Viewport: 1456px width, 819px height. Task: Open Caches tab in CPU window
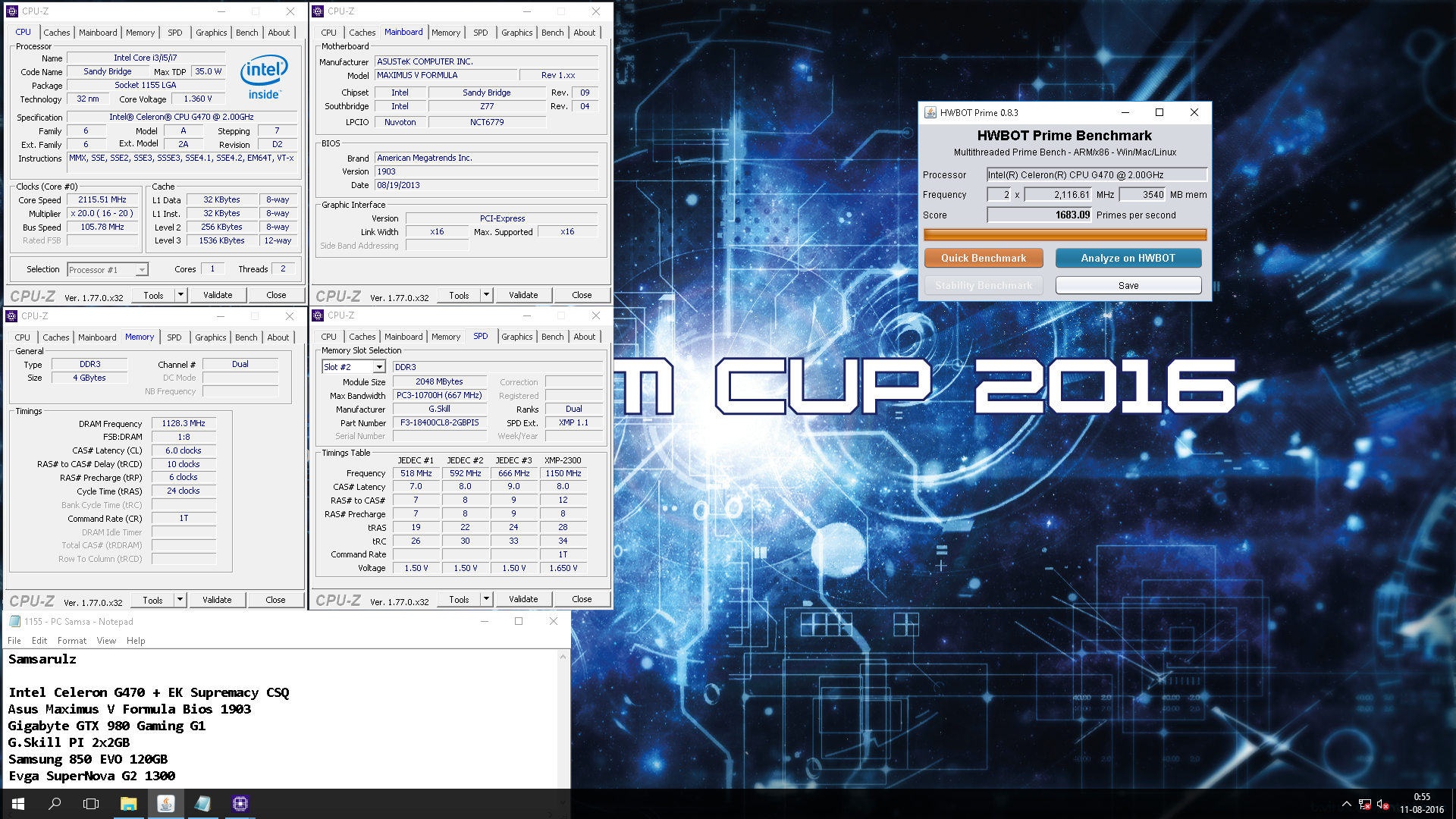click(x=56, y=33)
